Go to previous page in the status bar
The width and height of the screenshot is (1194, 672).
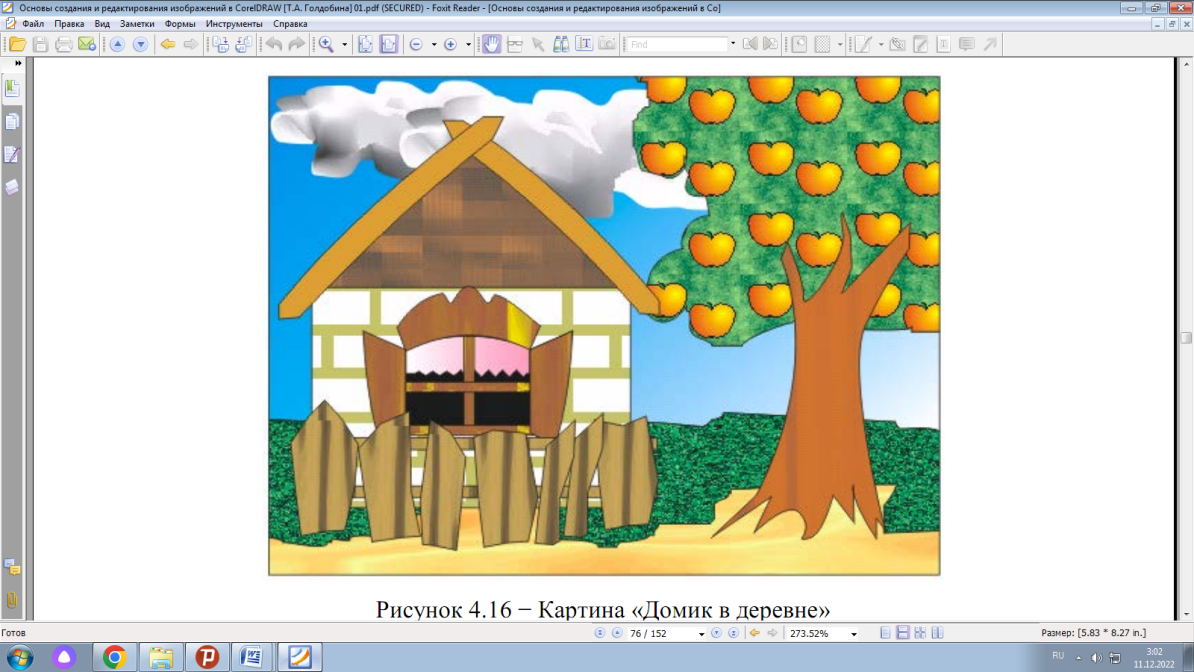click(617, 633)
